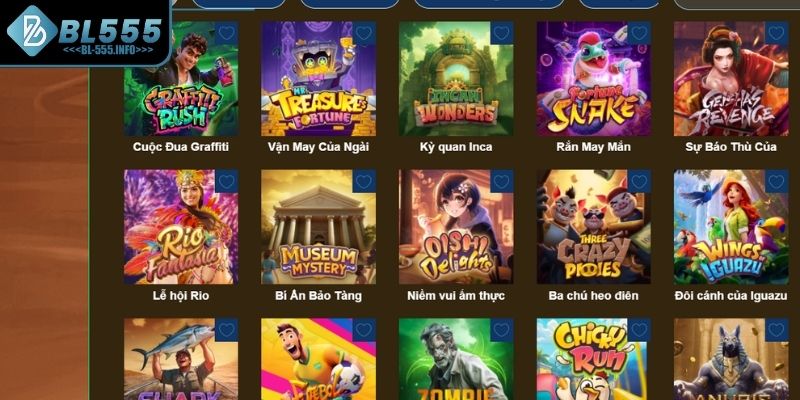
Task: Favorite the Graffiti Rush game heart icon
Action: coord(227,33)
